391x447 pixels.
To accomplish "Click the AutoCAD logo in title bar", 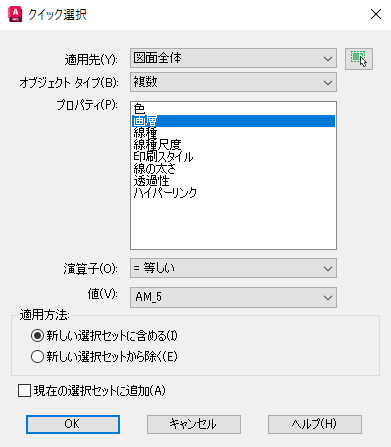I will click(15, 14).
